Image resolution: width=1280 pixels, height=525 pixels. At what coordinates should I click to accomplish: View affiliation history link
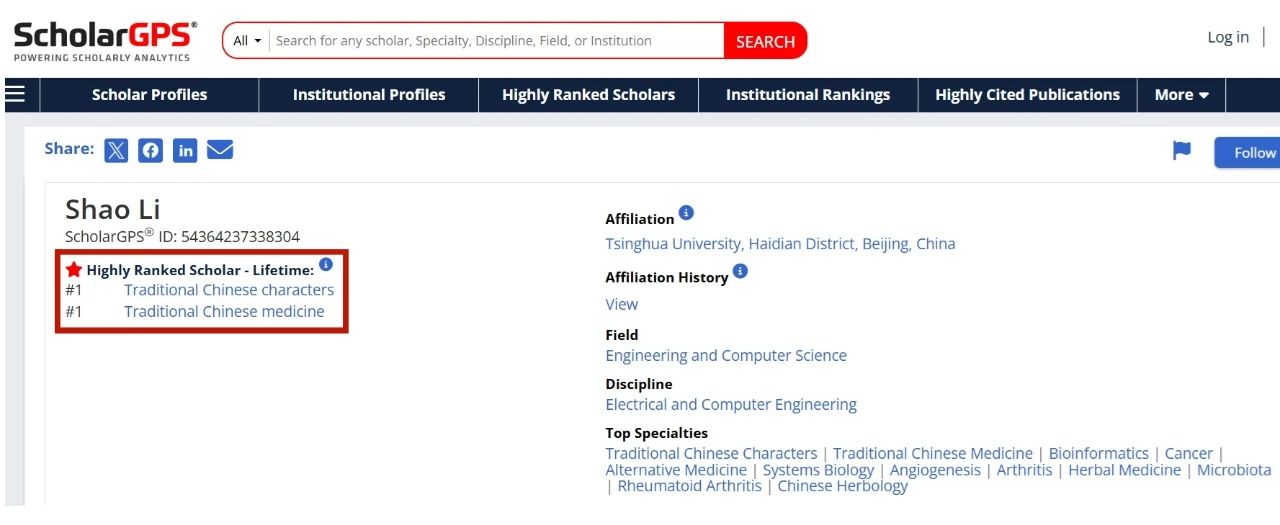click(x=621, y=304)
